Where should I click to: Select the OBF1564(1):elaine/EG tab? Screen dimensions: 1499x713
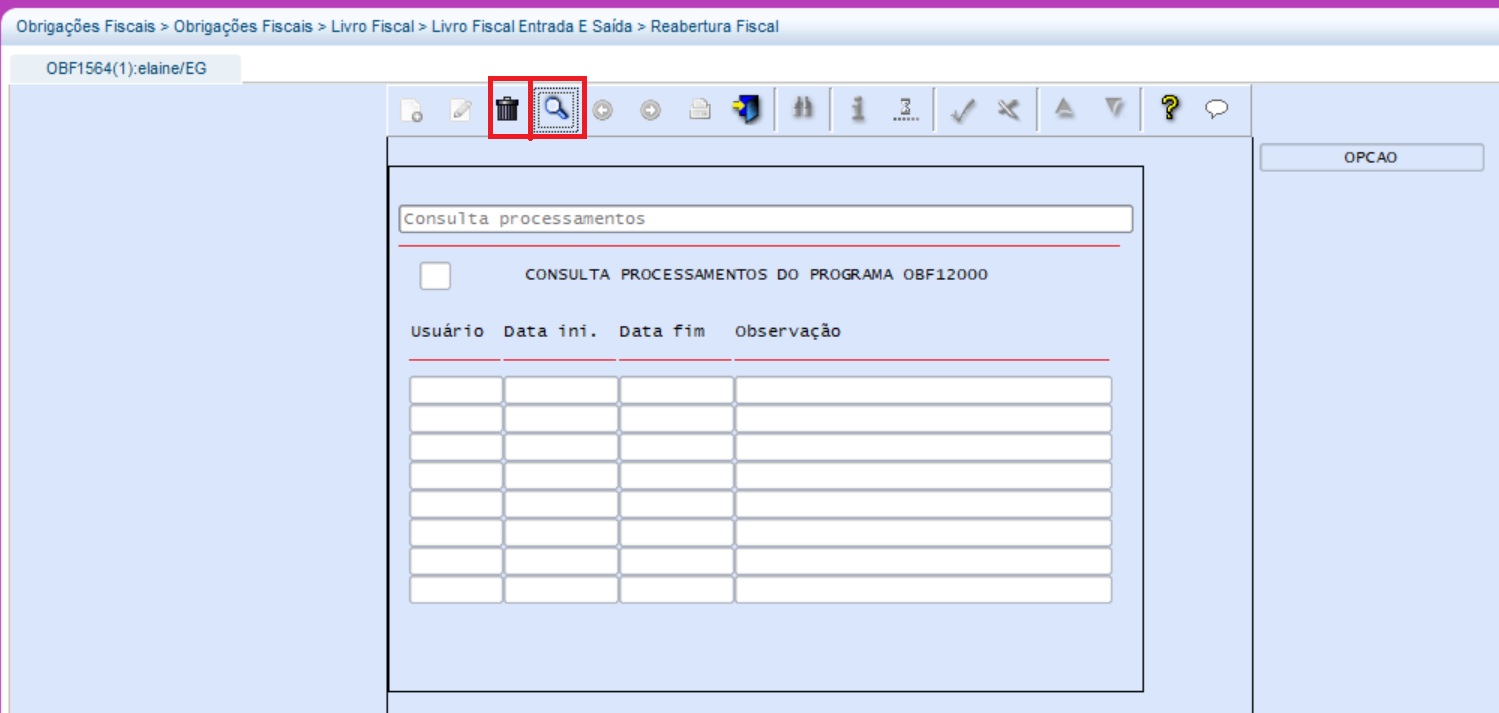pyautogui.click(x=125, y=69)
